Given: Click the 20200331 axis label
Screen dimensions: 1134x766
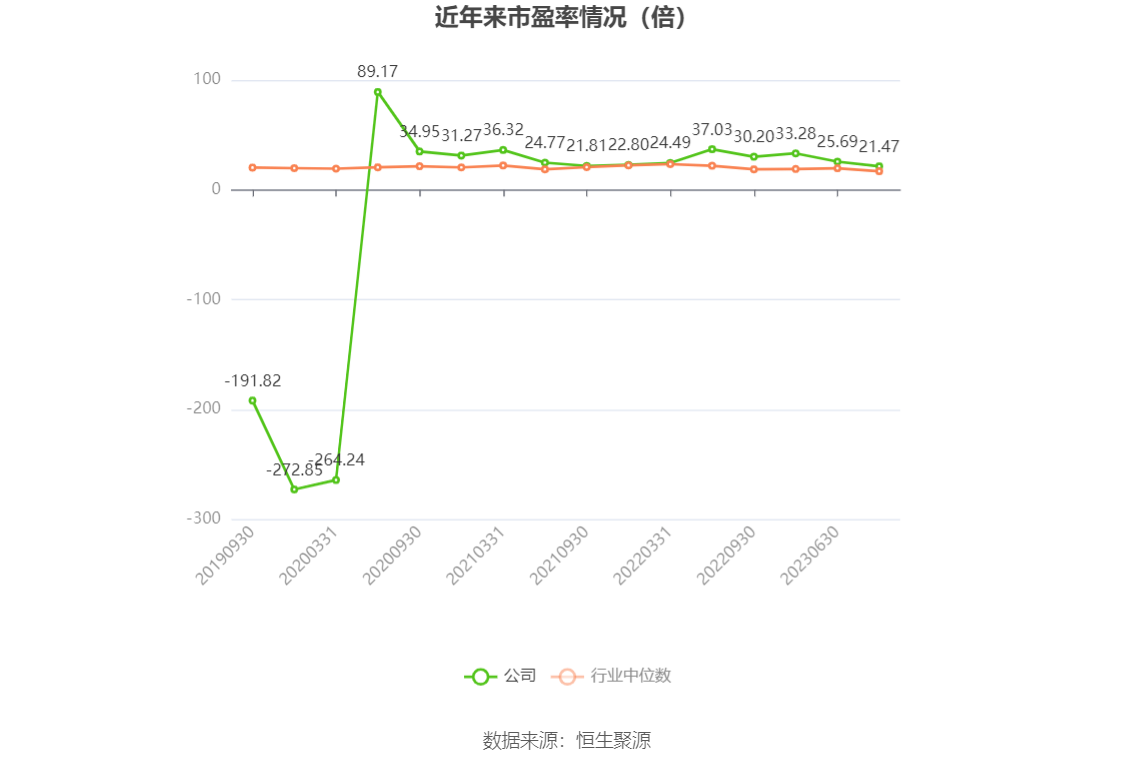Looking at the screenshot, I should [309, 555].
